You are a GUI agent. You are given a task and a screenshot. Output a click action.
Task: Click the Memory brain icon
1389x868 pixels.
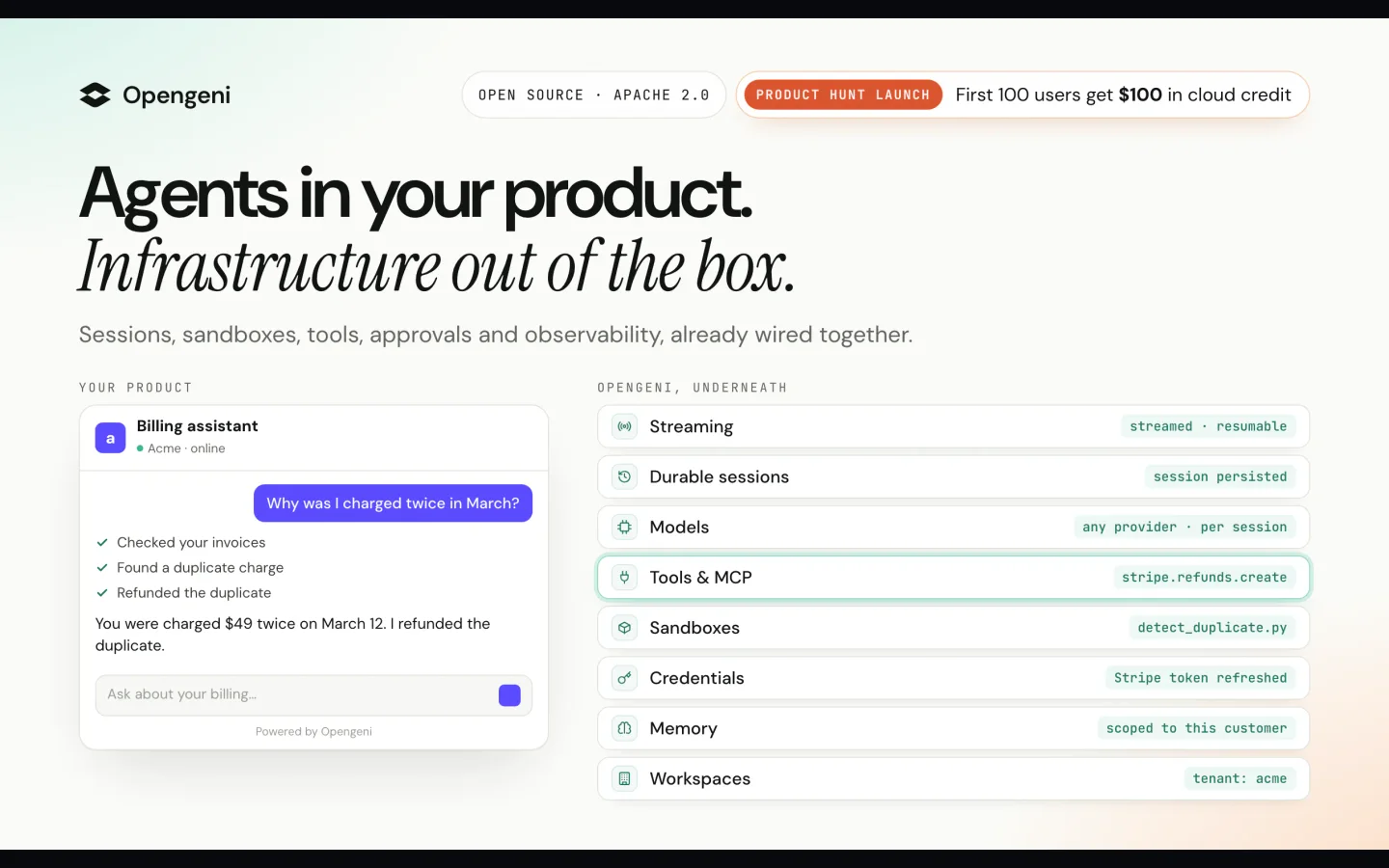(624, 728)
